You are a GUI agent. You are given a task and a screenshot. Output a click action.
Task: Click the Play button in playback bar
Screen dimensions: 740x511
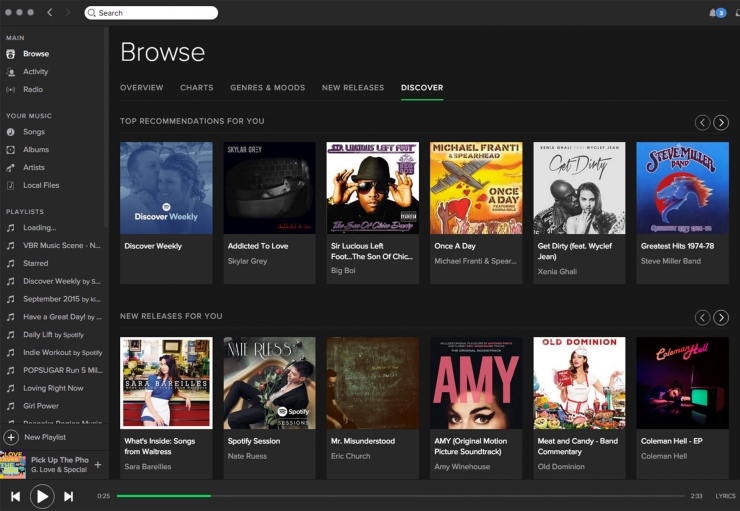[41, 496]
